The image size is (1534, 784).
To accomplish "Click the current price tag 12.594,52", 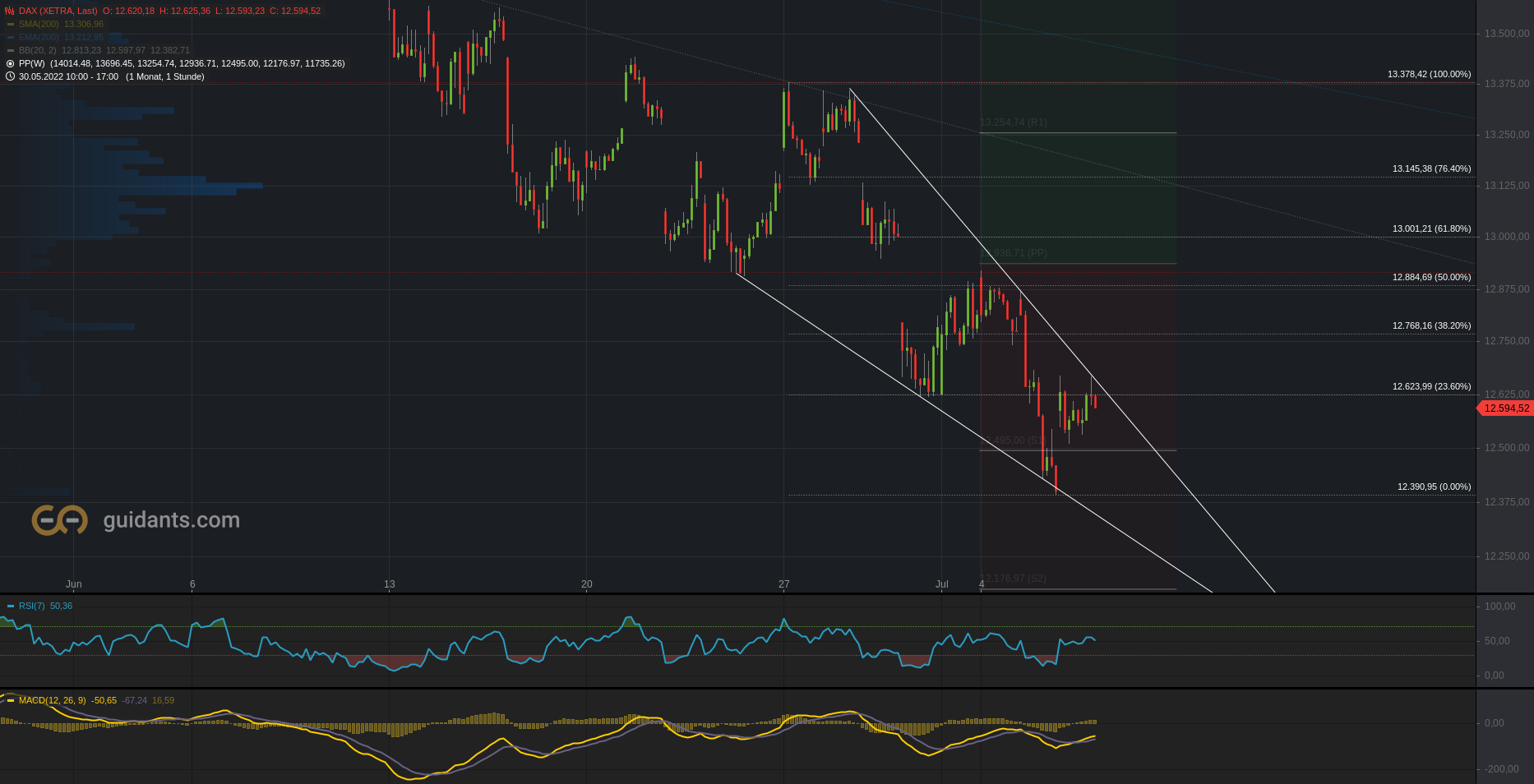I will 1506,408.
